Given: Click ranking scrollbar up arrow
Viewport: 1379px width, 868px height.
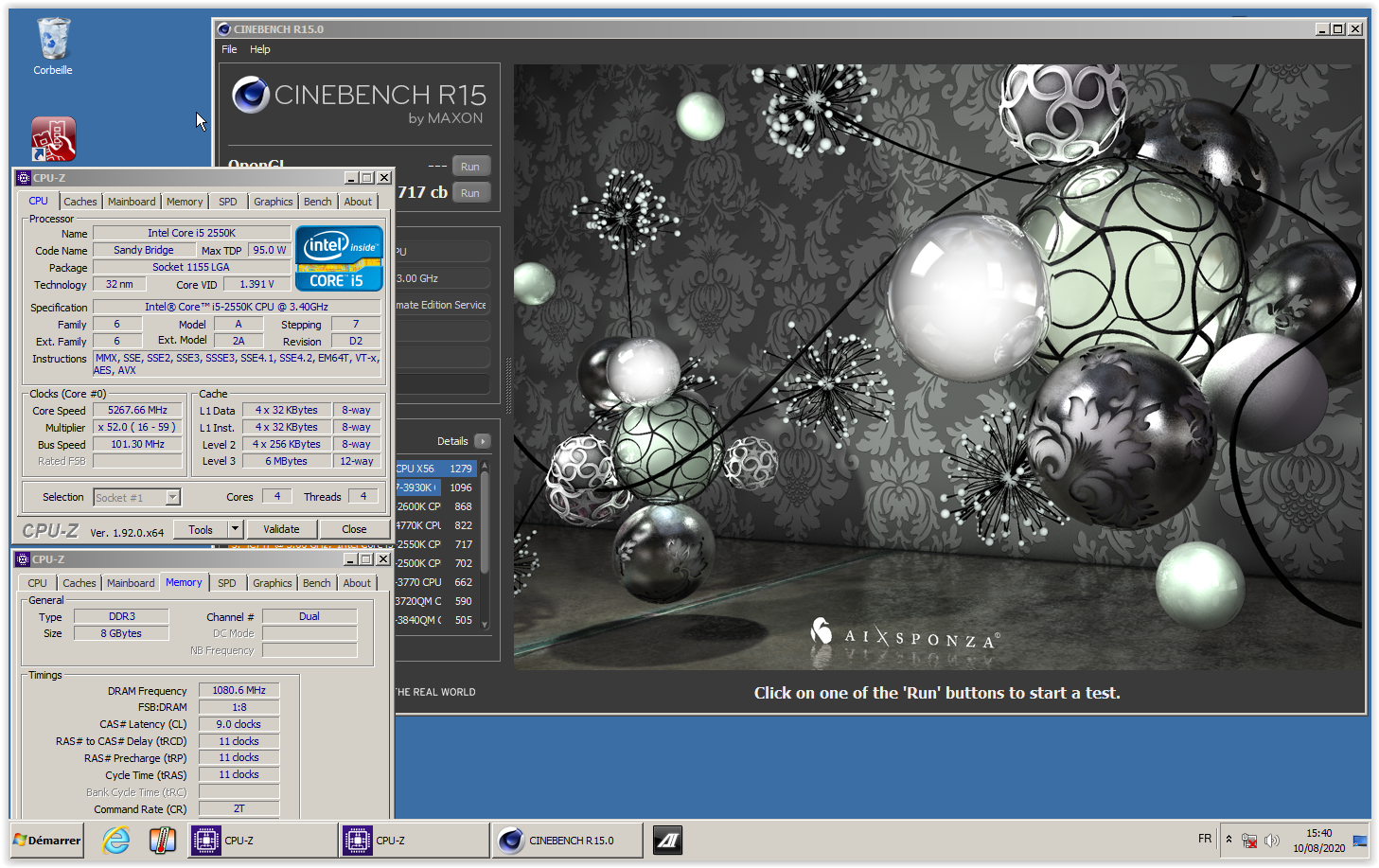Looking at the screenshot, I should pos(485,466).
